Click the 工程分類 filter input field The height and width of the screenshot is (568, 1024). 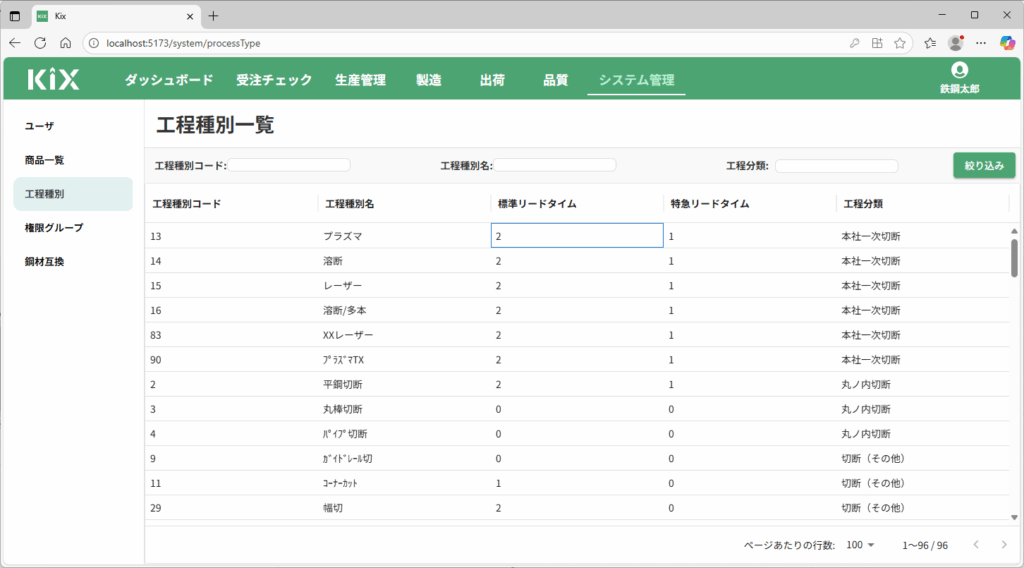coord(836,166)
